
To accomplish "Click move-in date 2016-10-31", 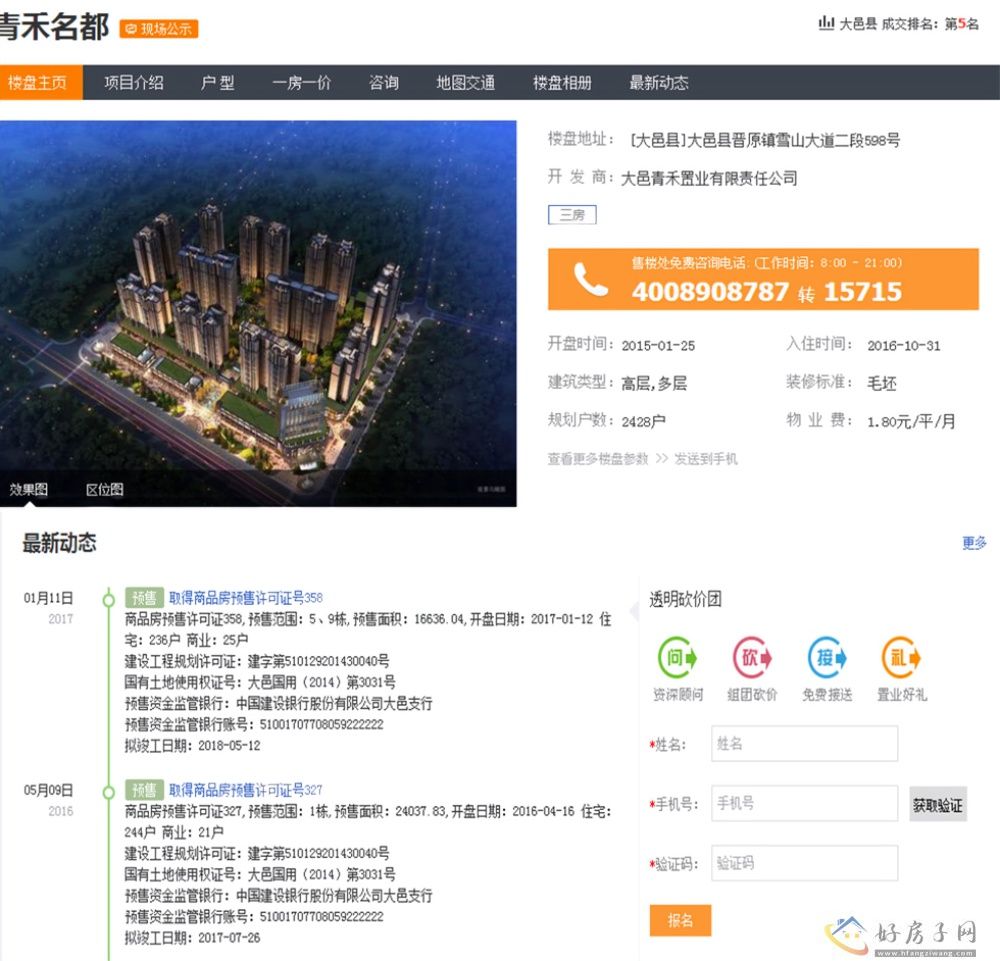I will click(x=904, y=346).
